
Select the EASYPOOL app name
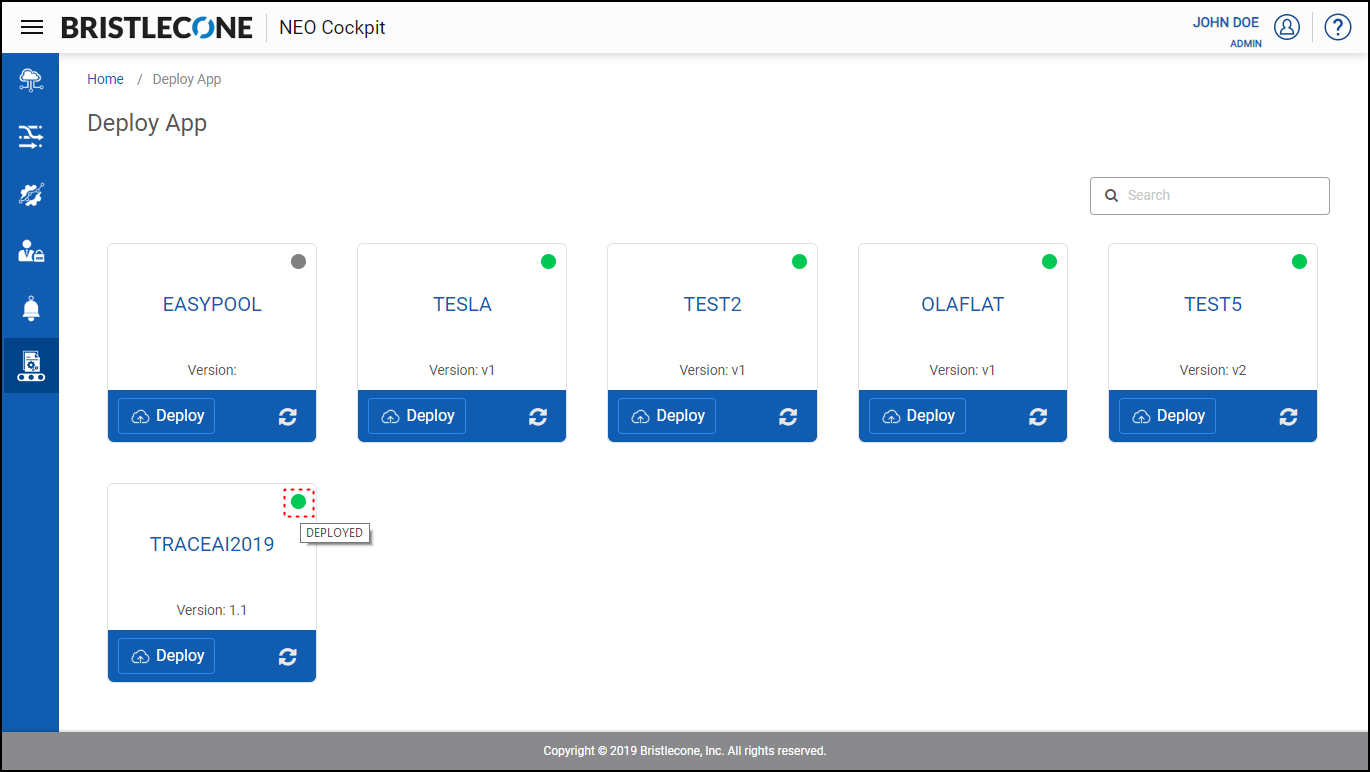pos(212,305)
